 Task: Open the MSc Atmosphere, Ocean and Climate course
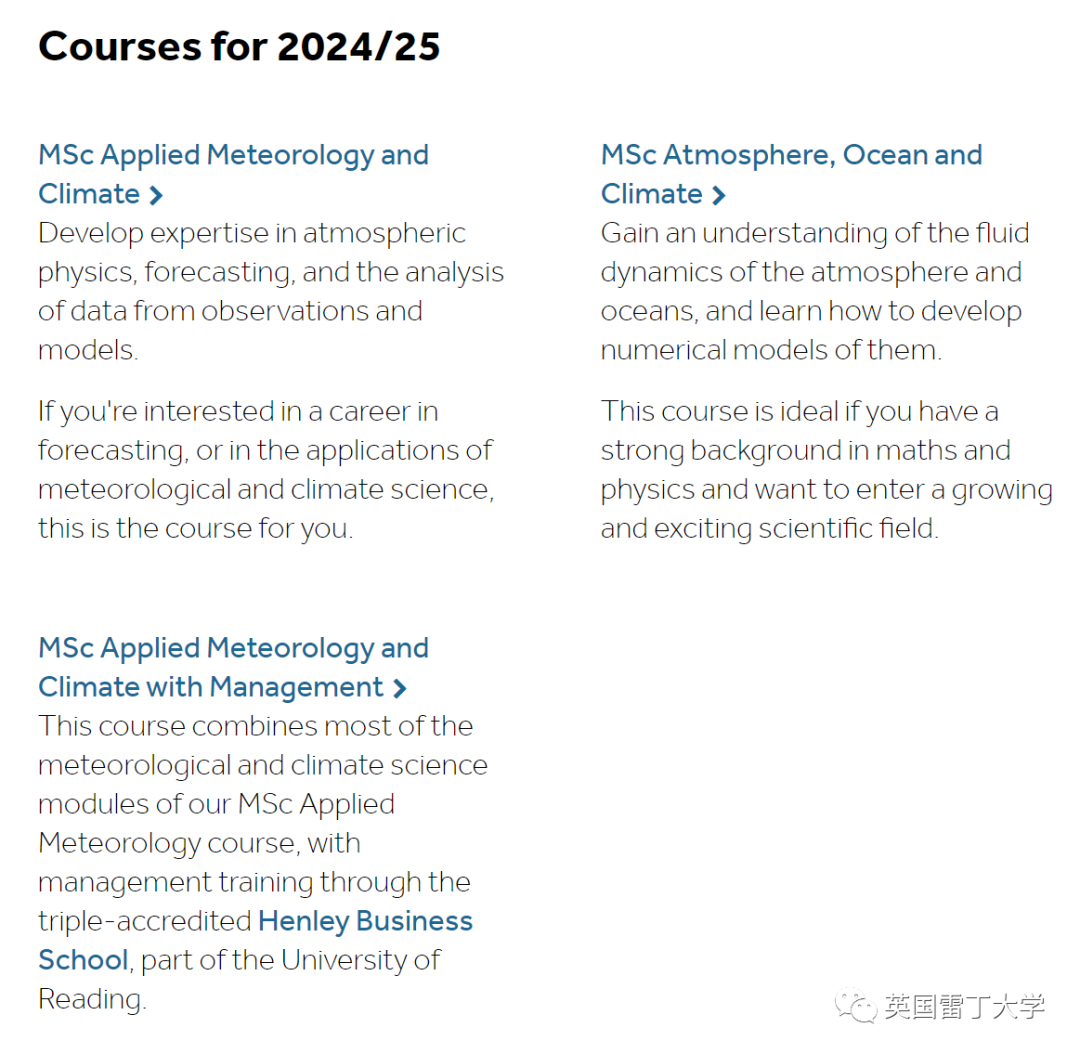coord(791,155)
